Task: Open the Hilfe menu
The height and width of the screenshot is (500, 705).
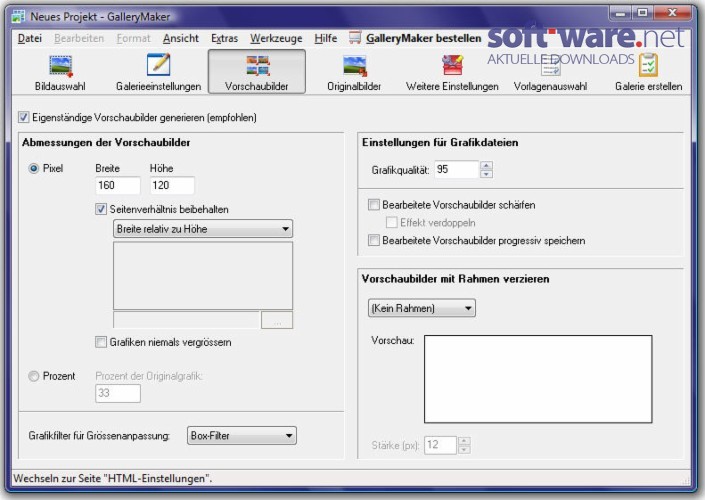Action: pos(326,39)
